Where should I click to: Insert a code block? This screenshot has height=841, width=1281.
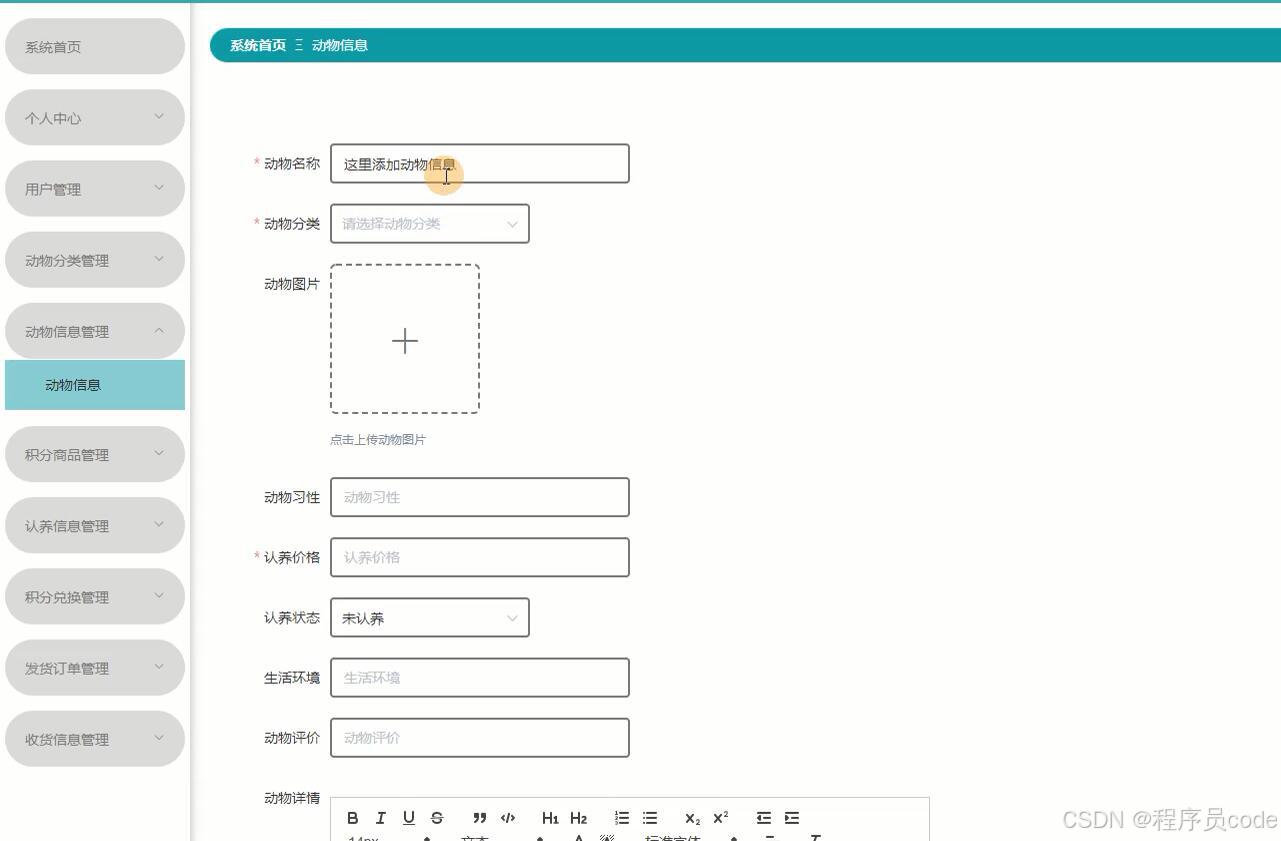point(507,817)
